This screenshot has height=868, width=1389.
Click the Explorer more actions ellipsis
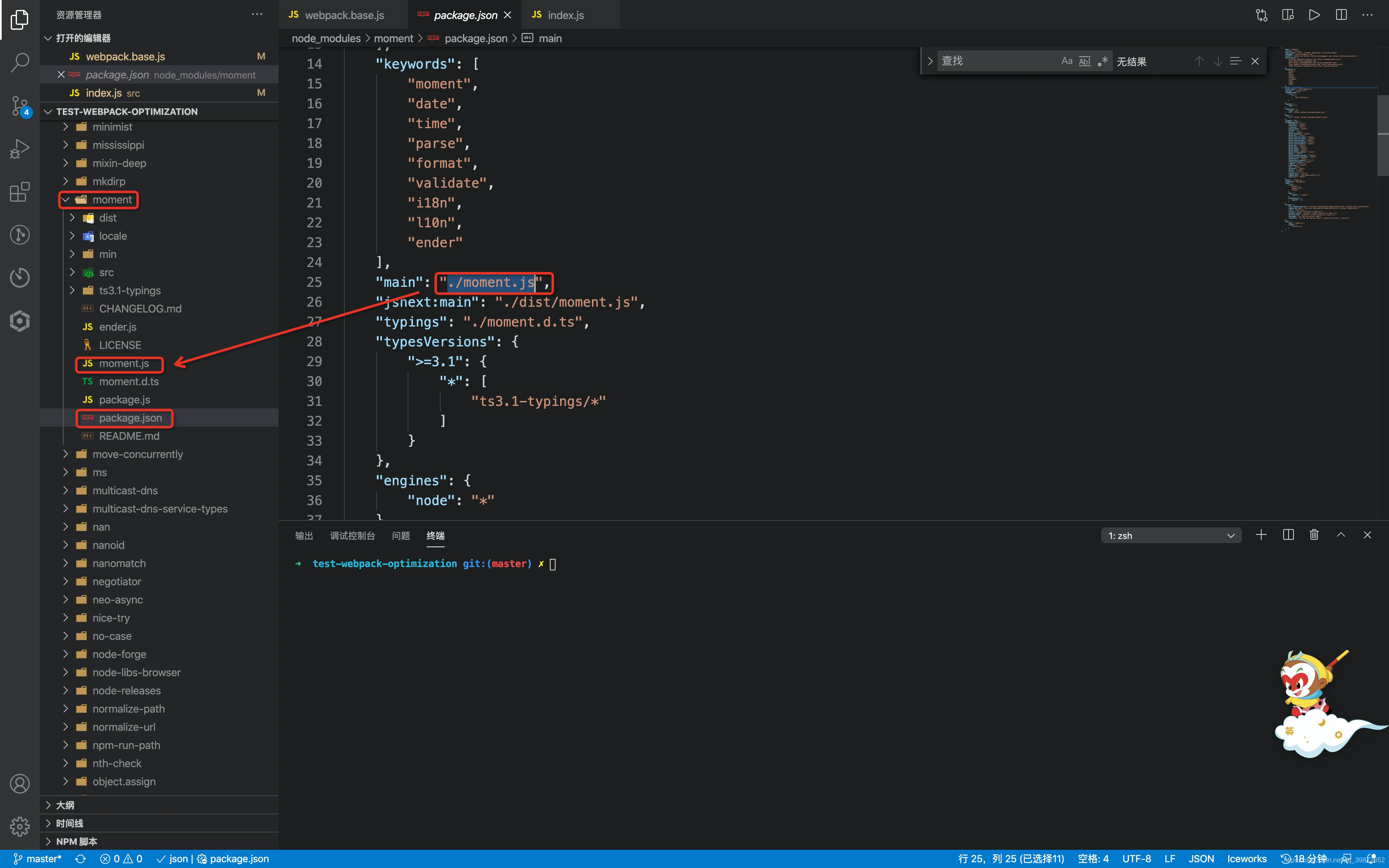coord(257,14)
